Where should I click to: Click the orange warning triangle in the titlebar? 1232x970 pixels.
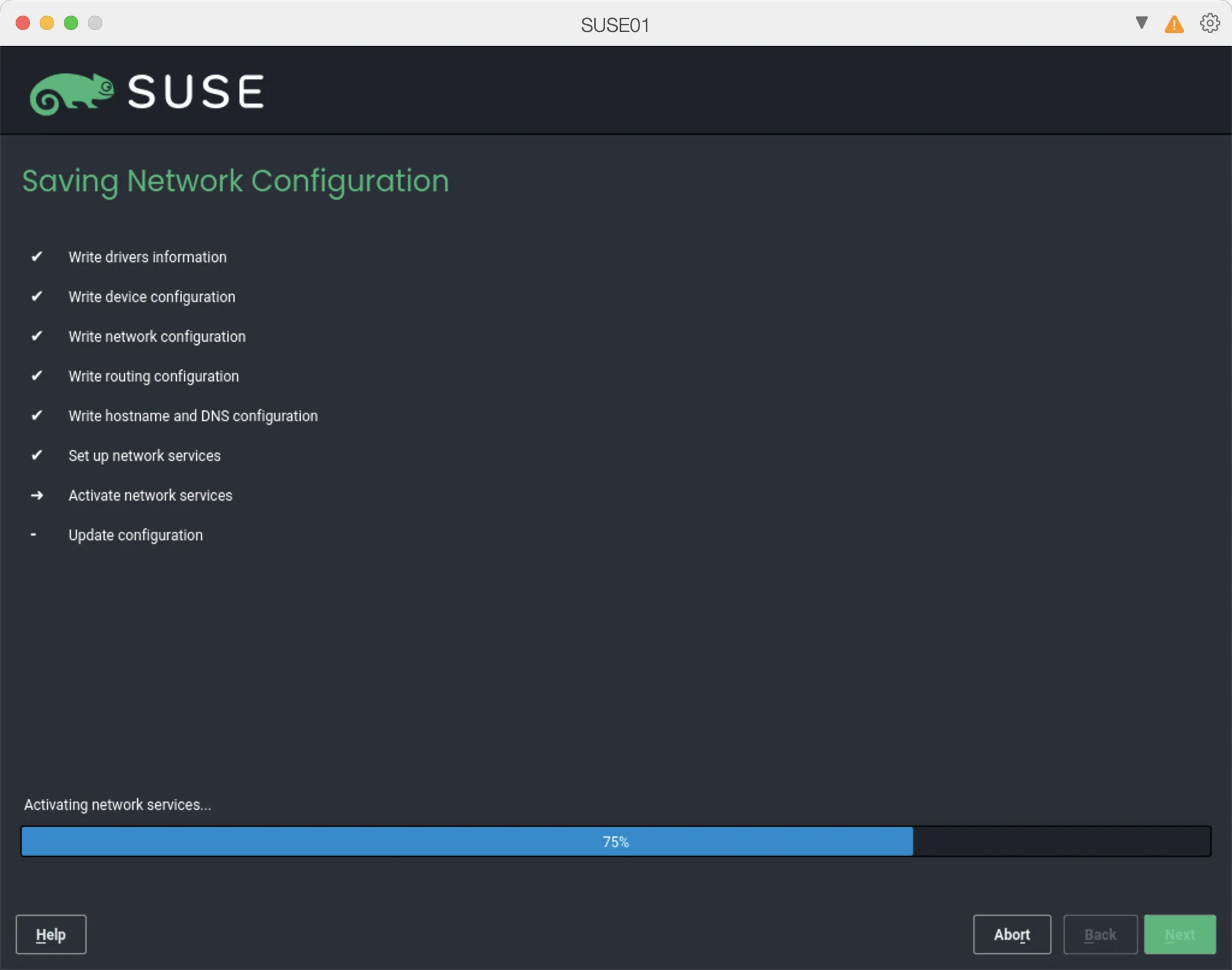coord(1173,23)
